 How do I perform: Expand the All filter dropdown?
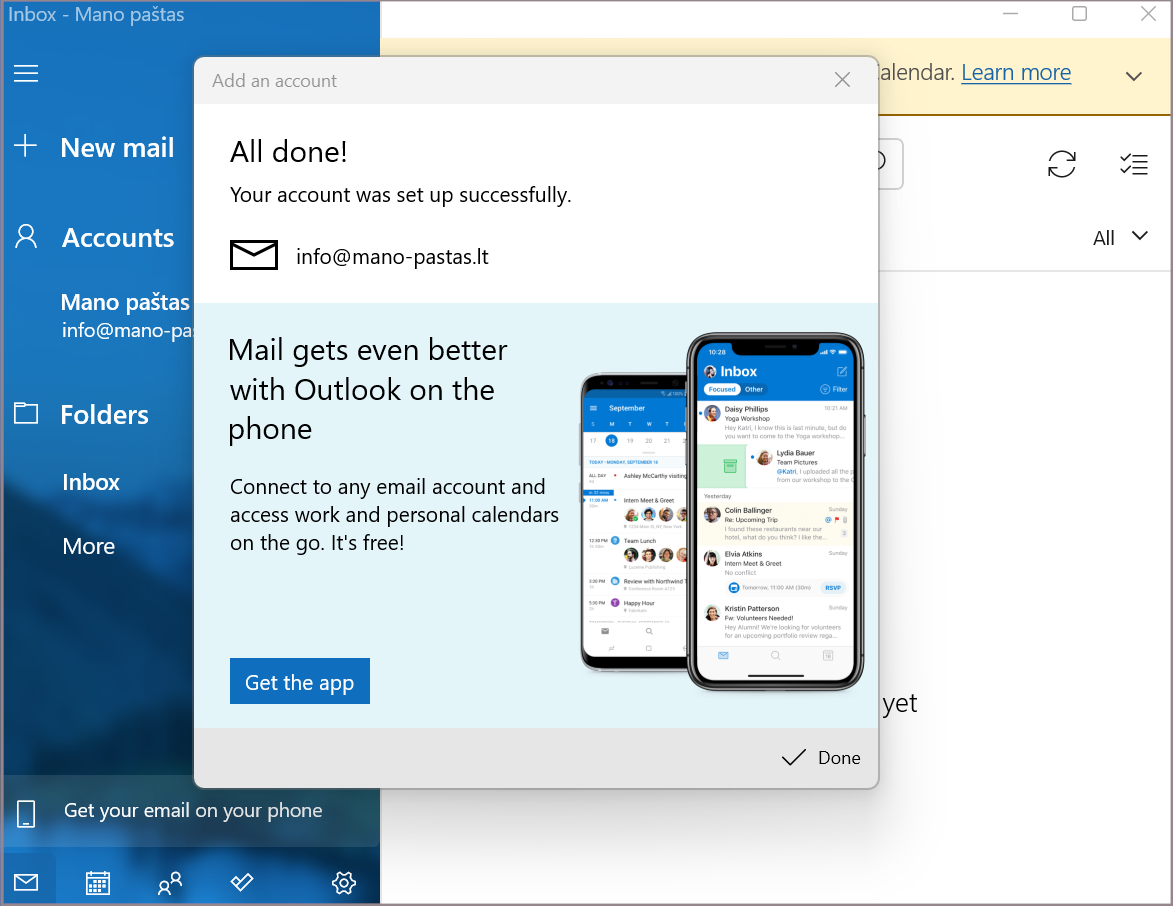tap(1120, 237)
